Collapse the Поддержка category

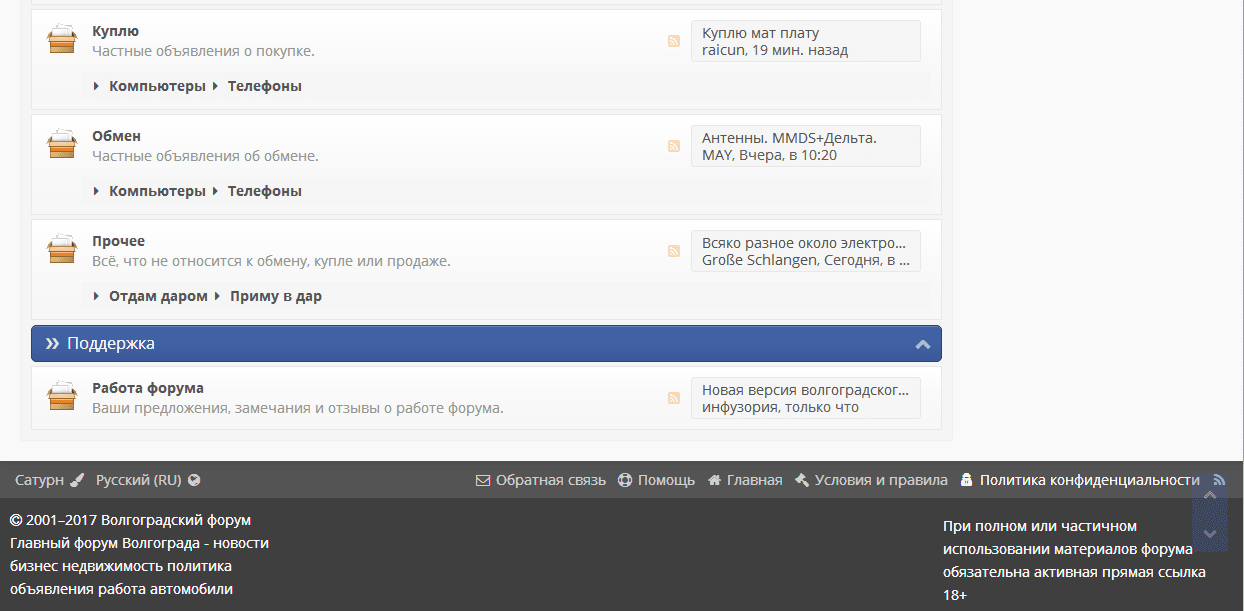coord(923,344)
